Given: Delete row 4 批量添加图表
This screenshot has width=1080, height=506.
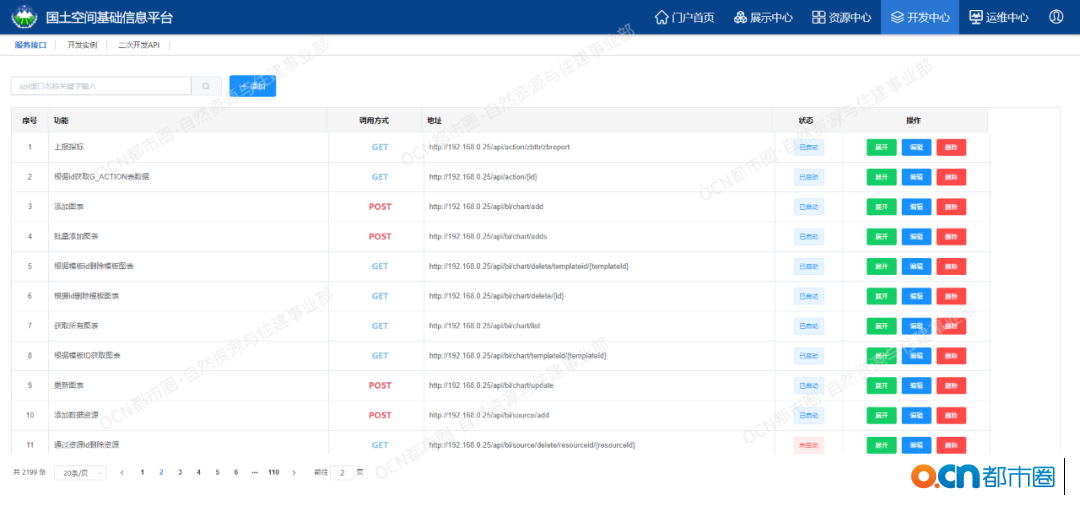Looking at the screenshot, I should pos(951,236).
